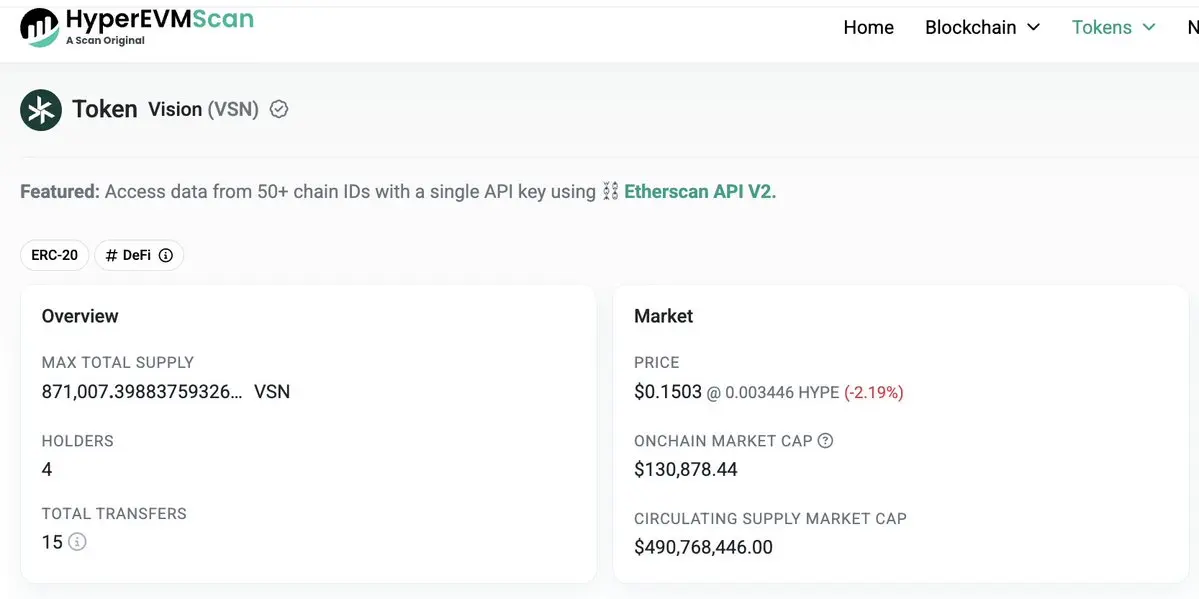Click the Vision token star logo
Image resolution: width=1199 pixels, height=599 pixels.
tap(41, 110)
